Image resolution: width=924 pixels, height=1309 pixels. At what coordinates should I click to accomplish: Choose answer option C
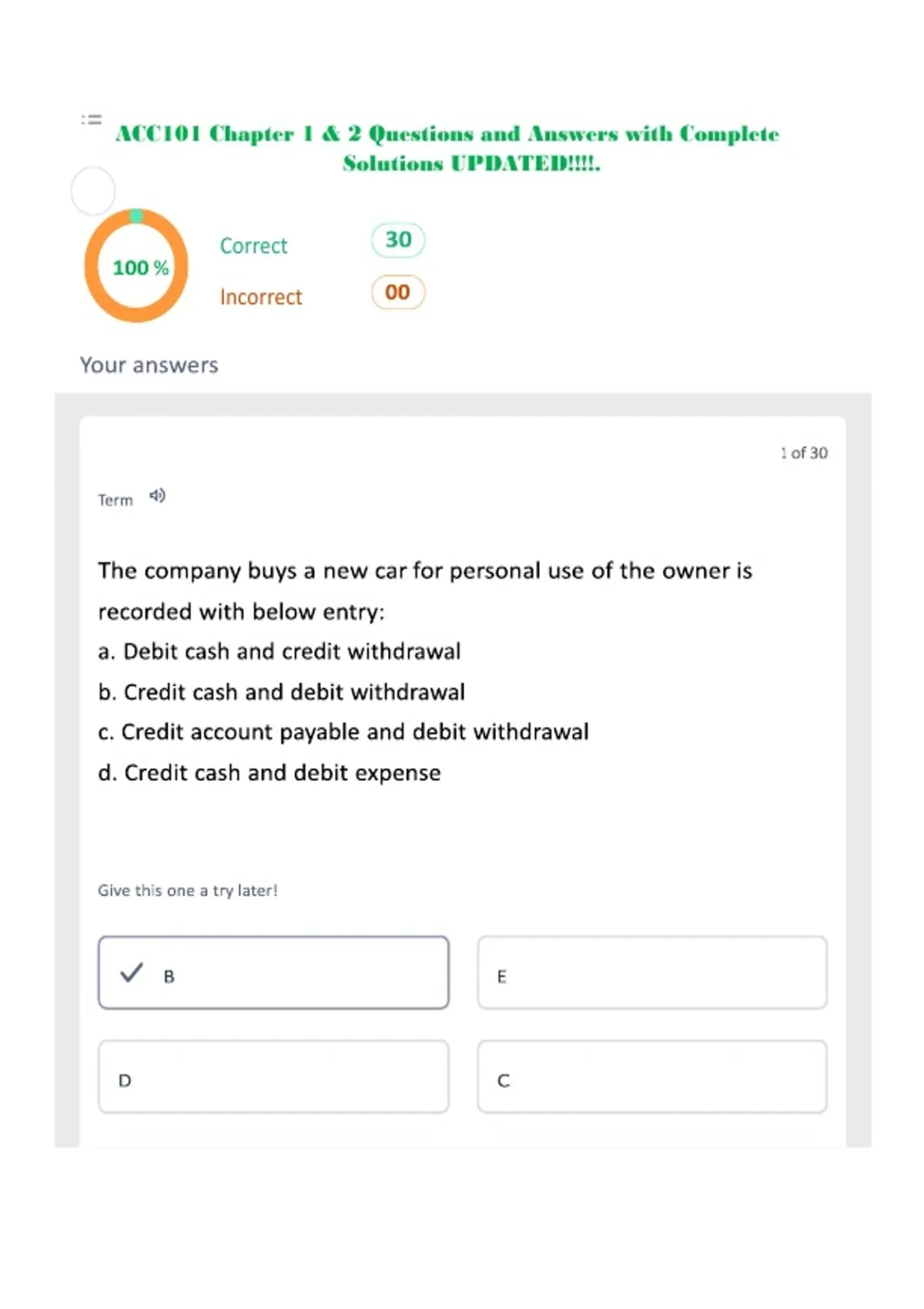652,1076
